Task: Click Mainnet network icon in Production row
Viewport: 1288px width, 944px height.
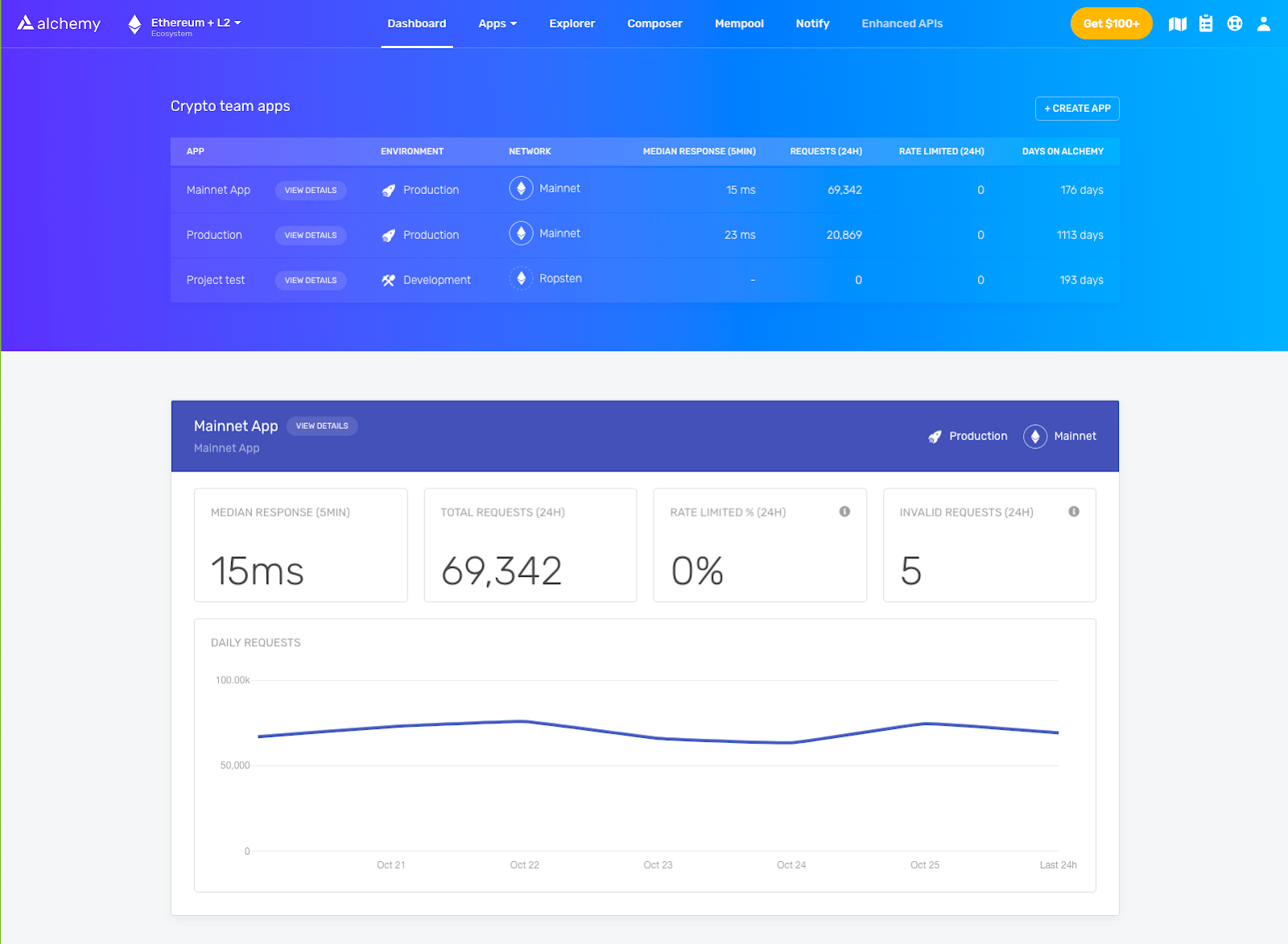Action: tap(521, 233)
